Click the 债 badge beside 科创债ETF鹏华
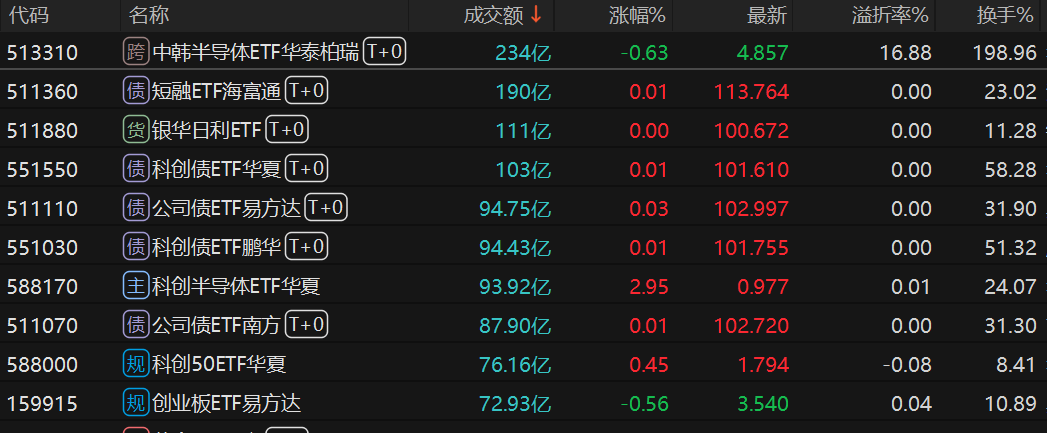The width and height of the screenshot is (1047, 433). 136,247
